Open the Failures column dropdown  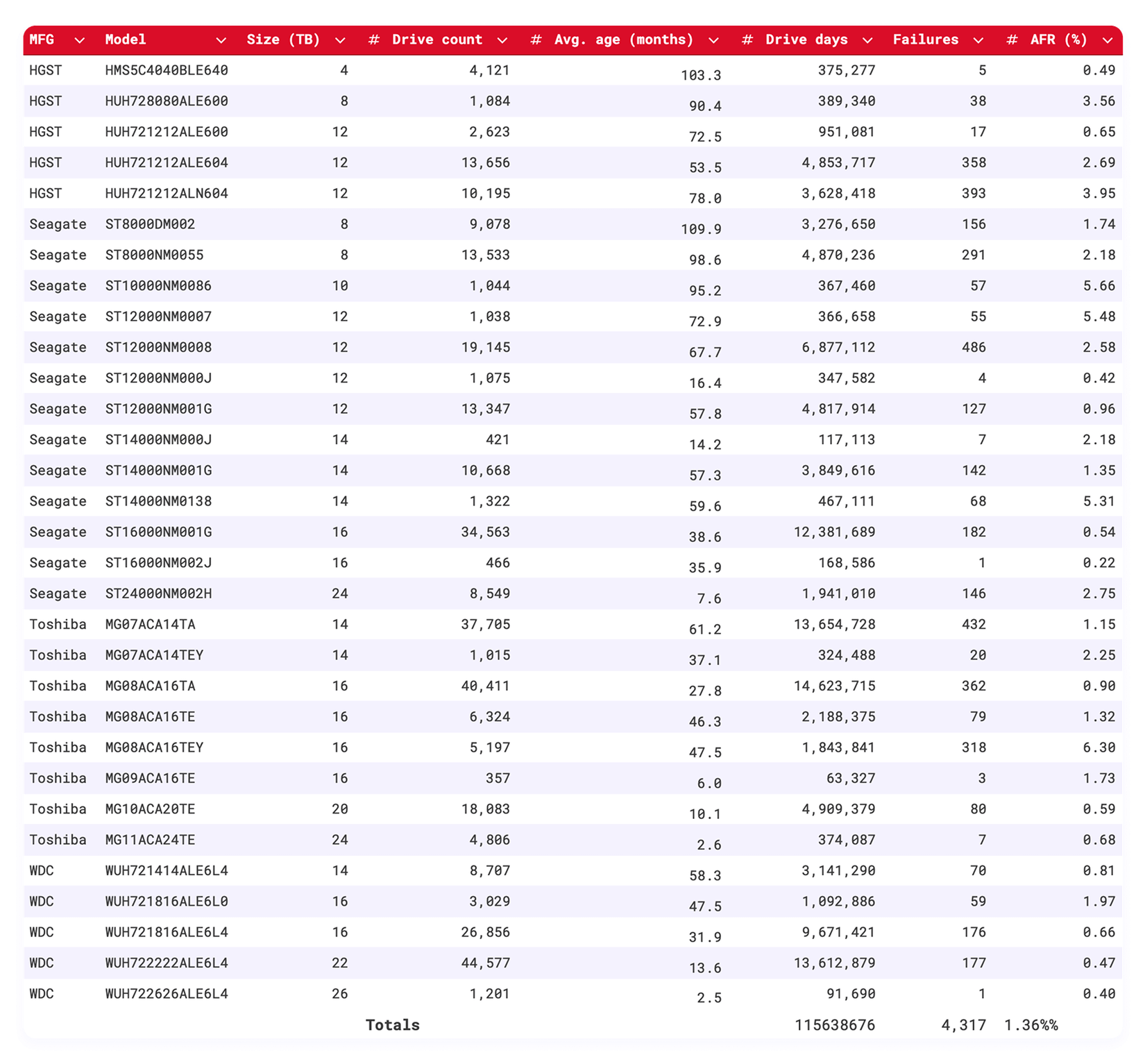click(x=978, y=40)
